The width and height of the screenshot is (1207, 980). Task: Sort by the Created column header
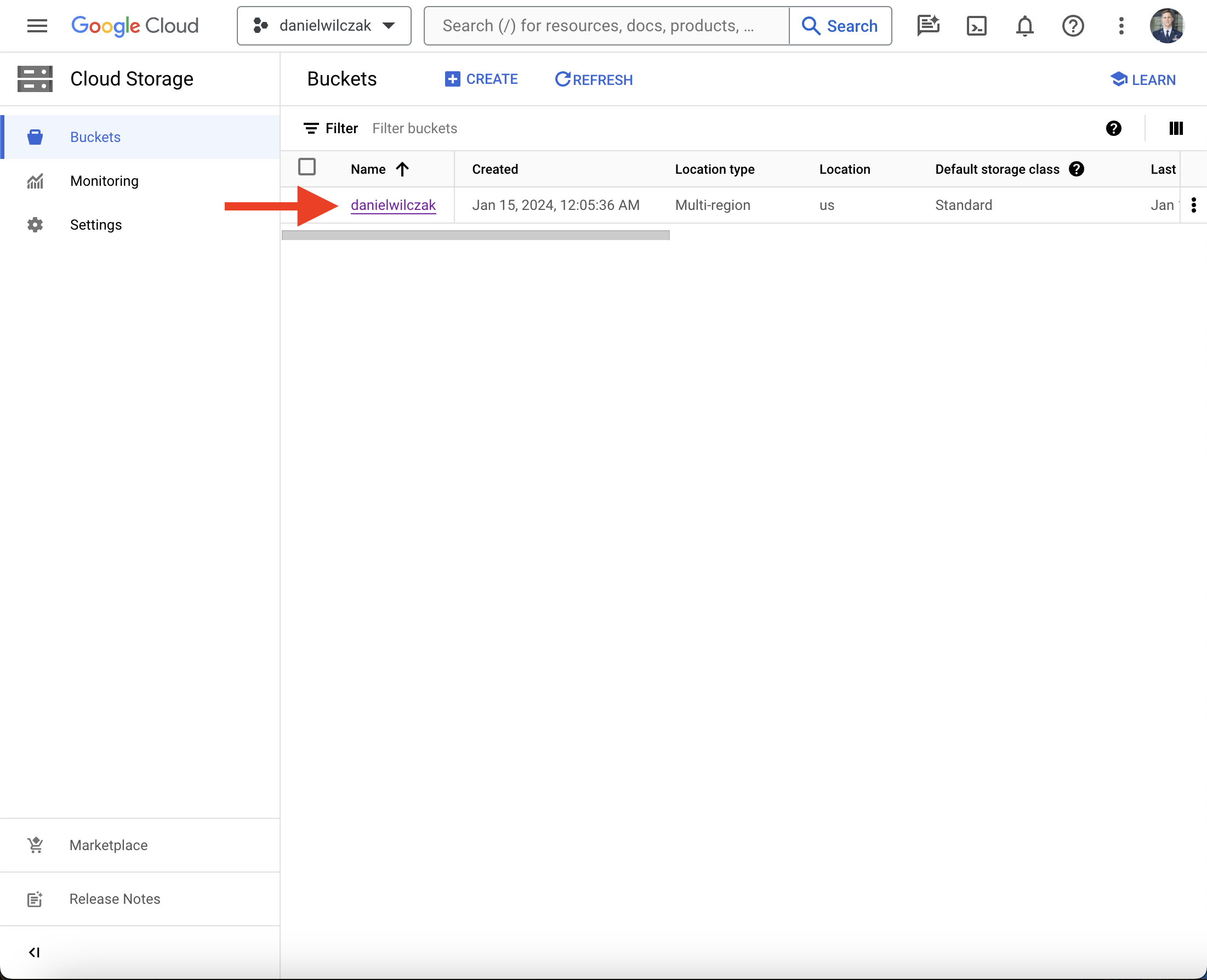[495, 169]
